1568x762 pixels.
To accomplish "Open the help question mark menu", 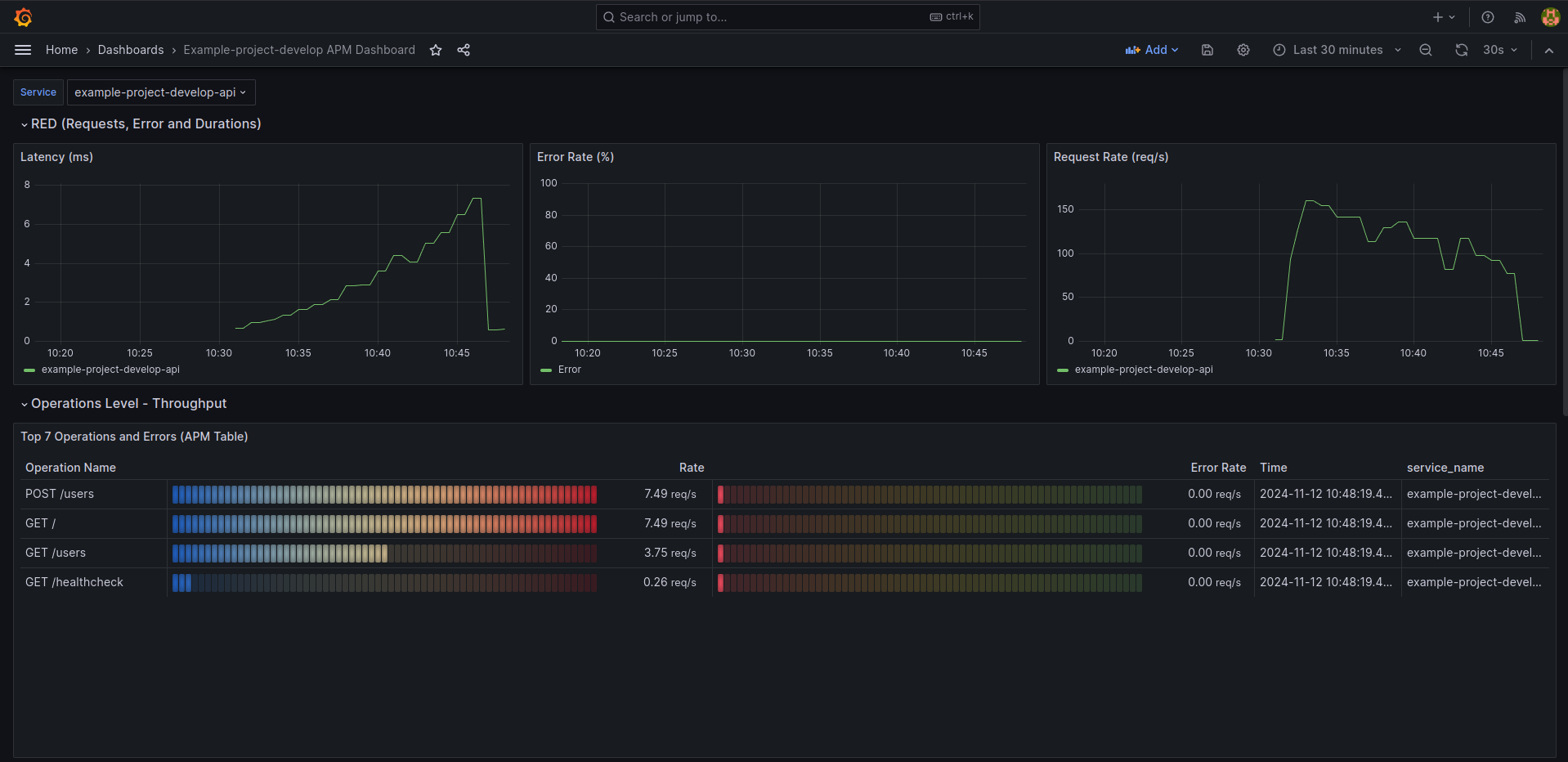I will (1488, 17).
